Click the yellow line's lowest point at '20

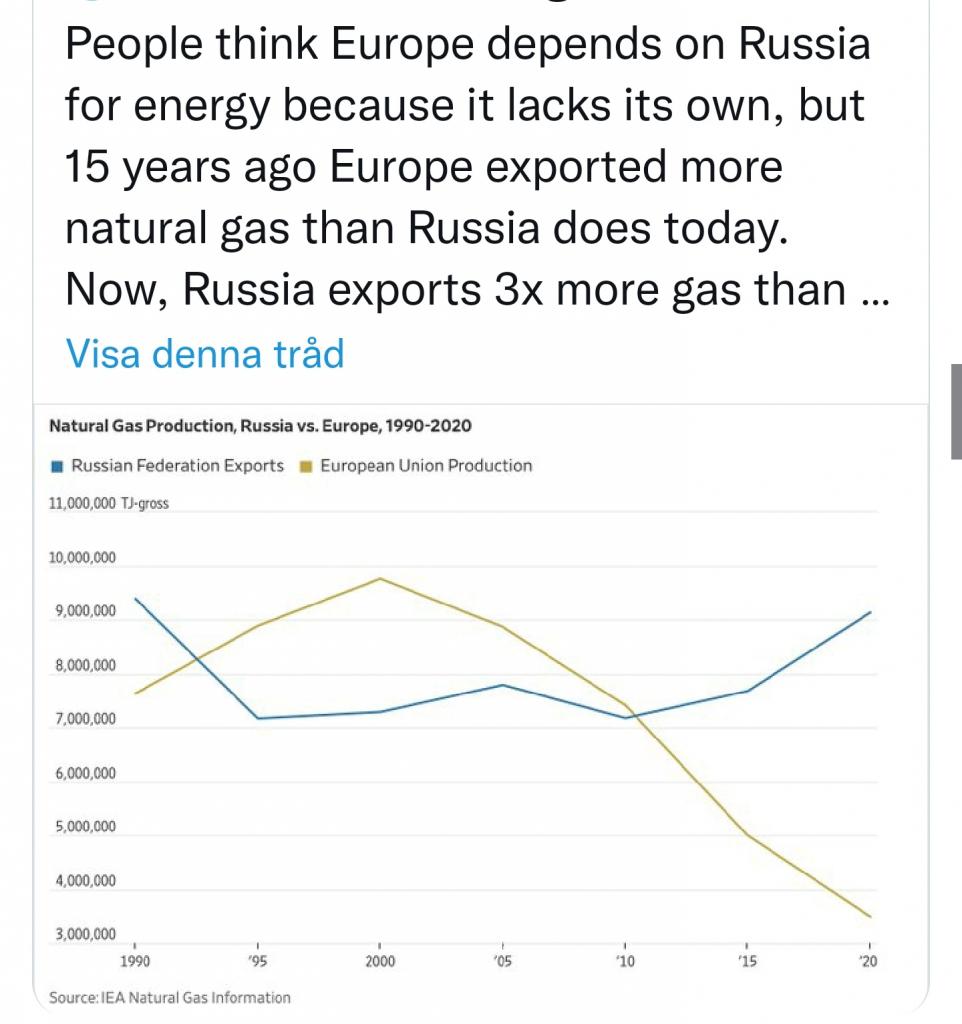click(870, 916)
